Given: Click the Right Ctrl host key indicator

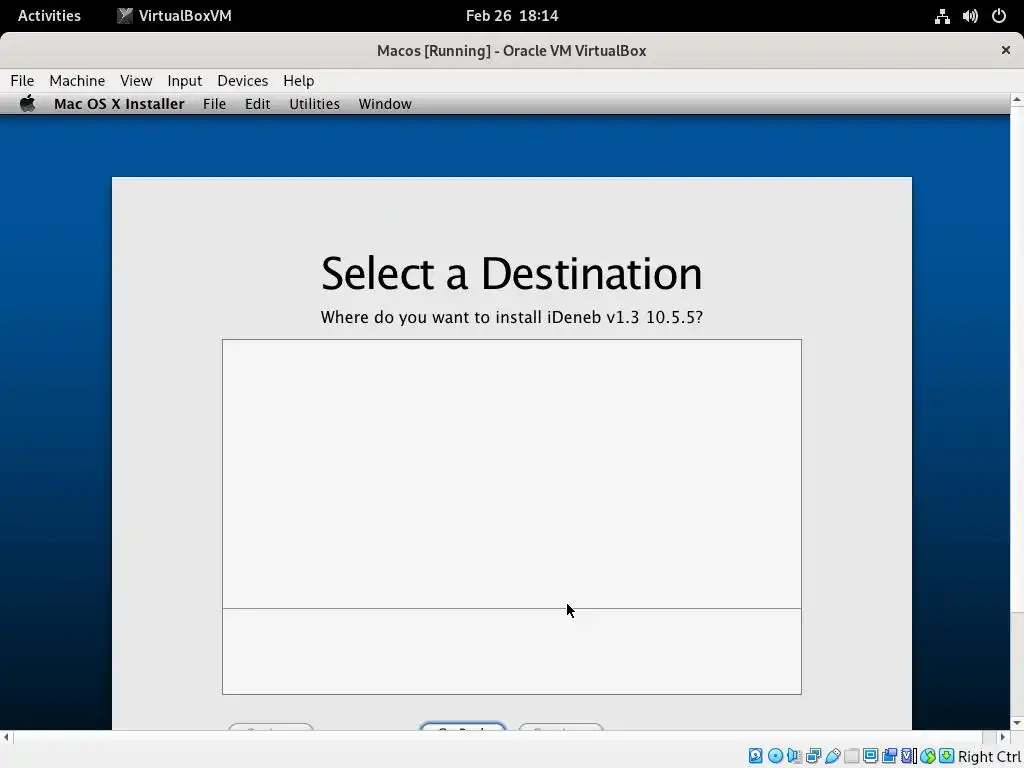Looking at the screenshot, I should [x=989, y=756].
